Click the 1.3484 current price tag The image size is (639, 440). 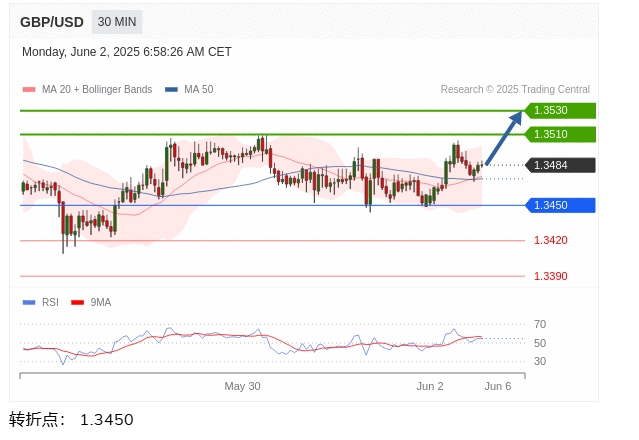(560, 165)
